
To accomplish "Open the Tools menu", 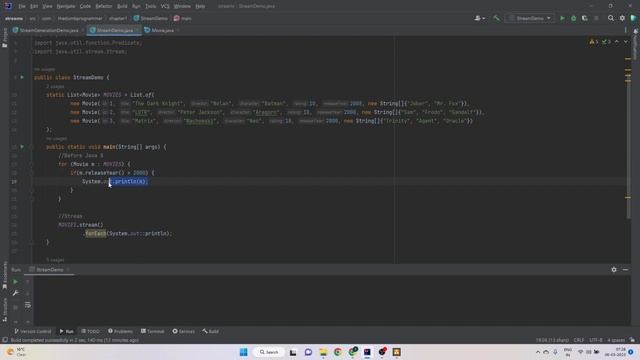I will (150, 6).
